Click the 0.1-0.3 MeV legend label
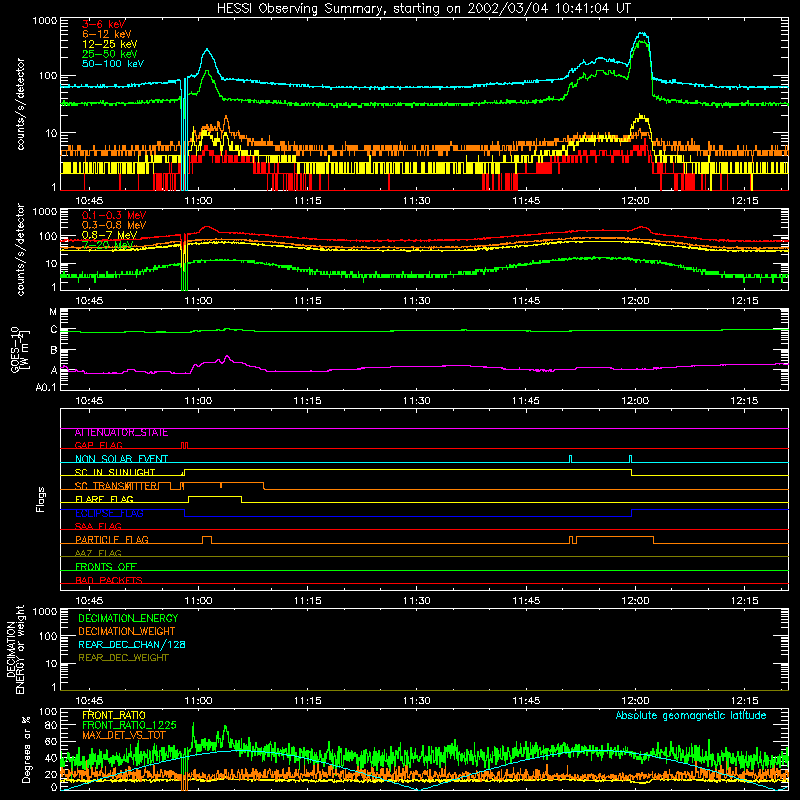800x800 pixels. click(114, 215)
